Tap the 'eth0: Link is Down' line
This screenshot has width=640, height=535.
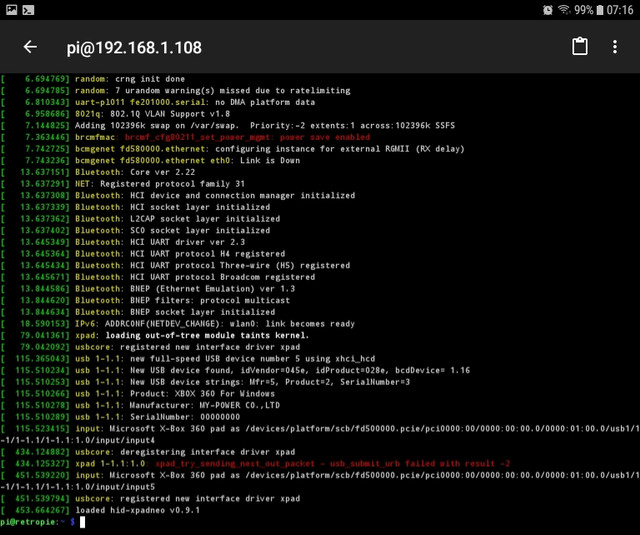click(x=150, y=160)
